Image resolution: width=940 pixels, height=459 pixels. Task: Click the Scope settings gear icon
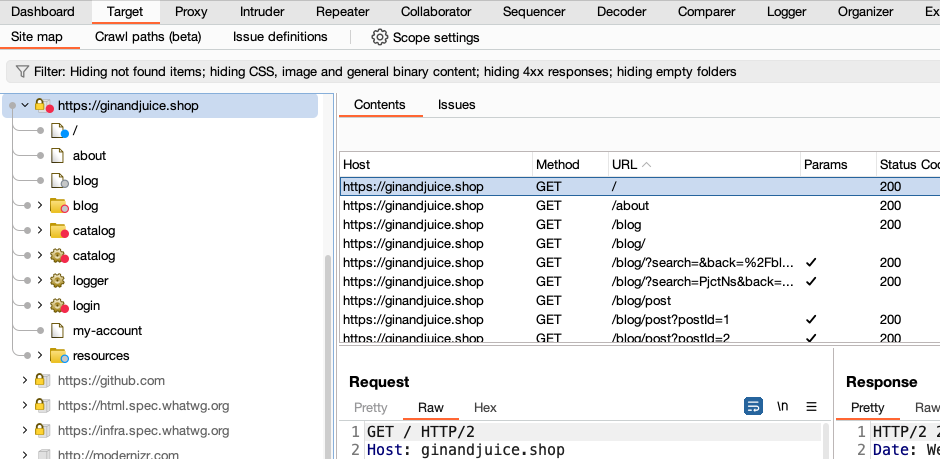click(x=379, y=37)
